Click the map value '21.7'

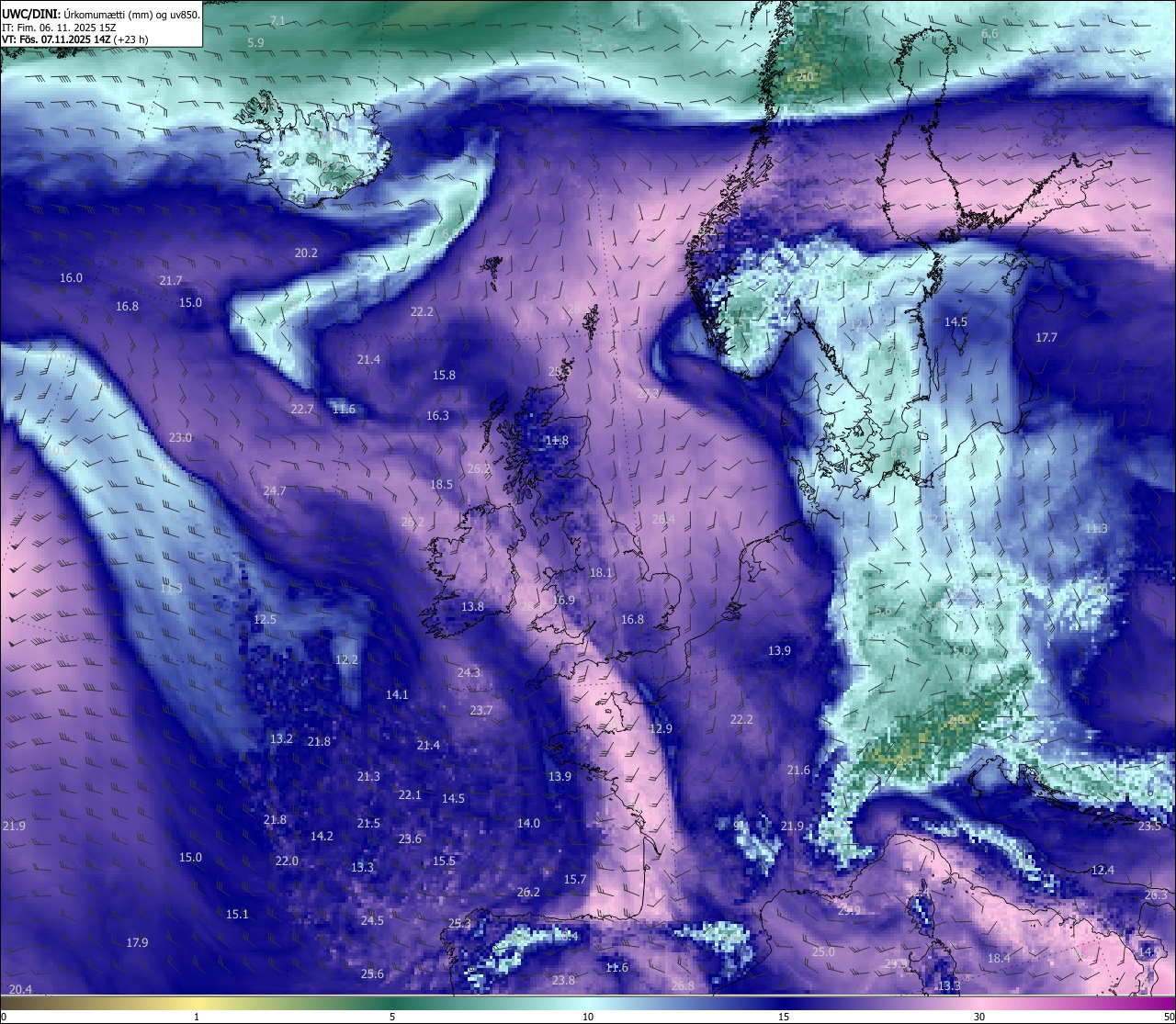click(171, 280)
